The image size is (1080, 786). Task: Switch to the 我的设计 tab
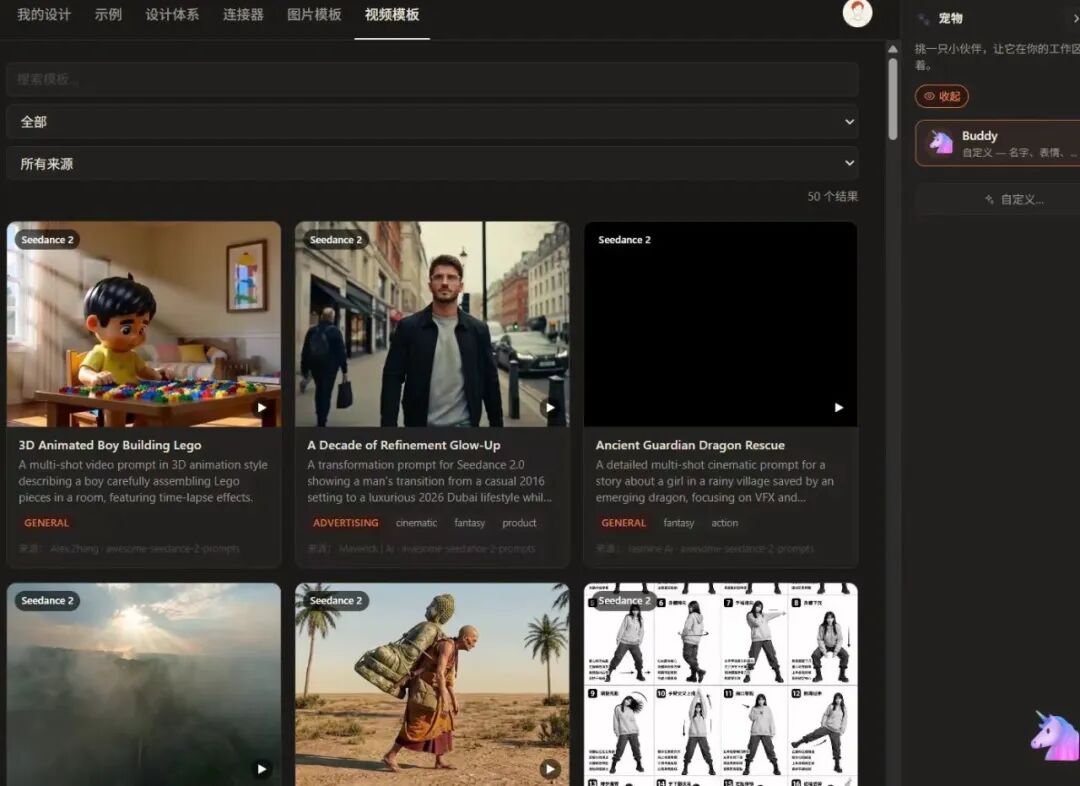(x=44, y=14)
